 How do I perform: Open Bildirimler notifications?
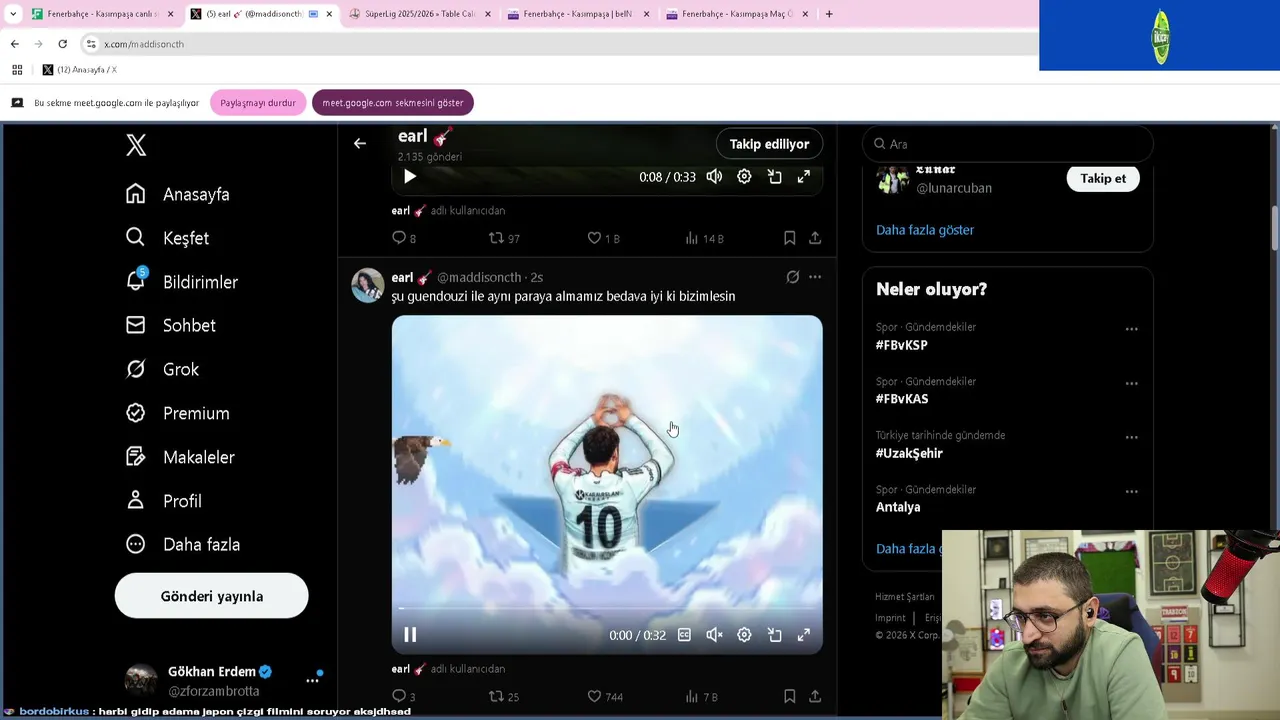(182, 282)
